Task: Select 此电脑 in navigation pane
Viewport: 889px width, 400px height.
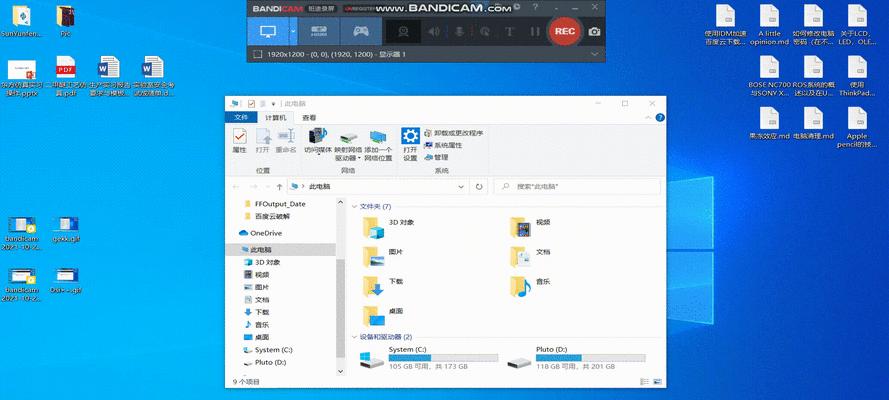Action: (x=281, y=250)
